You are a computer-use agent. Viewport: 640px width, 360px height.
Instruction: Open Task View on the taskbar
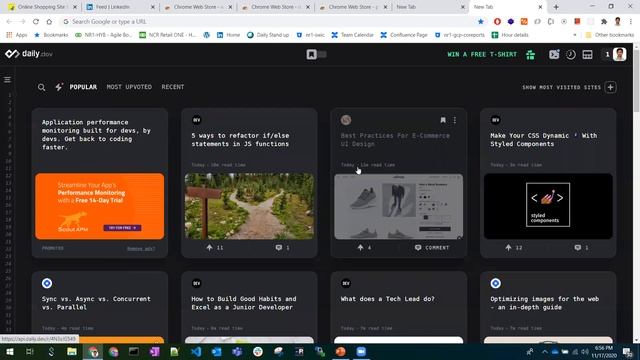tap(30, 351)
